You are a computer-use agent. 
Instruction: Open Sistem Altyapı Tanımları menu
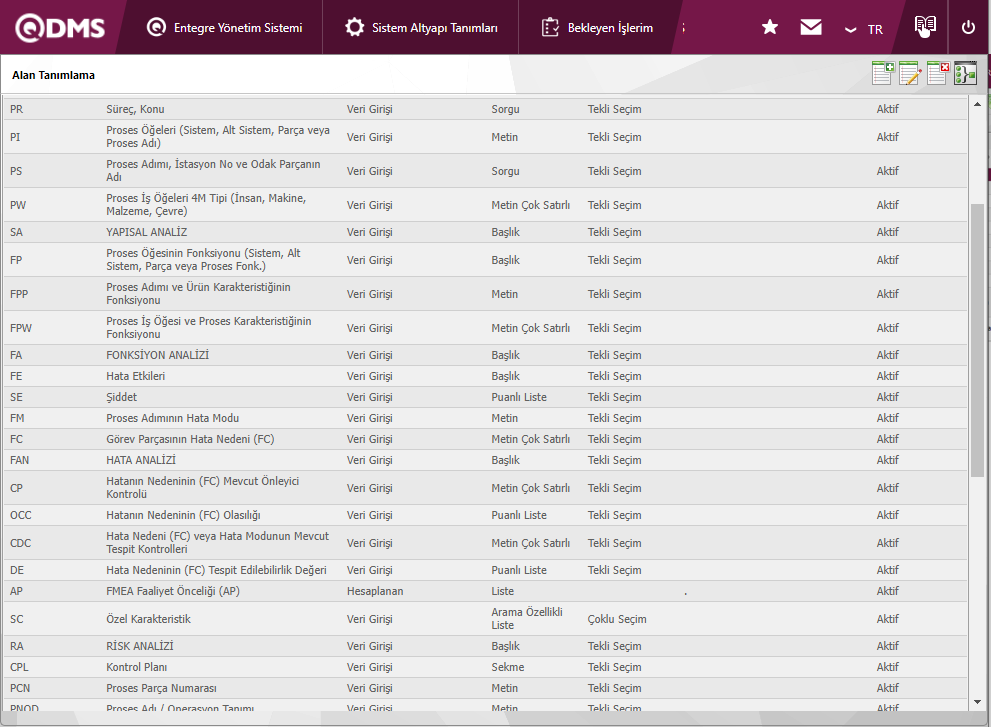click(x=421, y=28)
